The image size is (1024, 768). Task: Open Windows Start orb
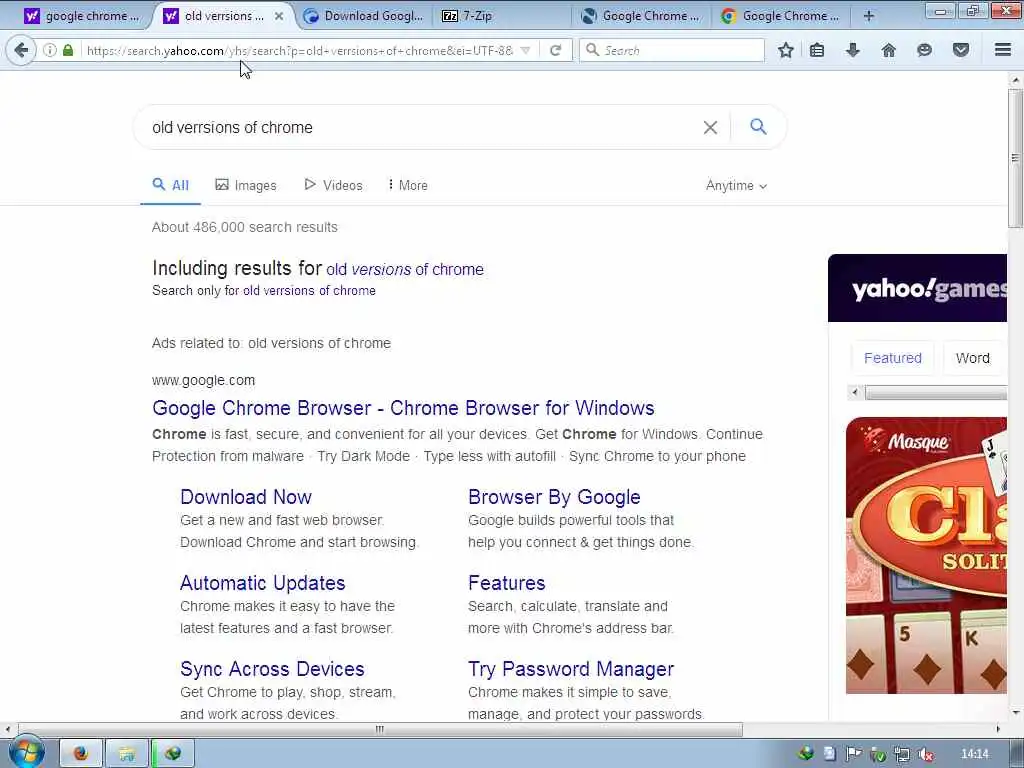tap(26, 753)
